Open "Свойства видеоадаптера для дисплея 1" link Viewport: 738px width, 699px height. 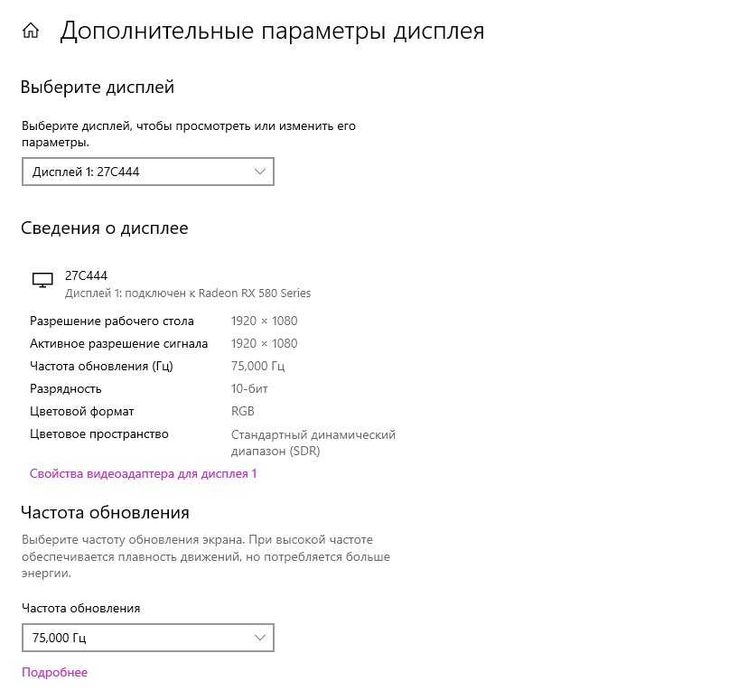pyautogui.click(x=143, y=473)
